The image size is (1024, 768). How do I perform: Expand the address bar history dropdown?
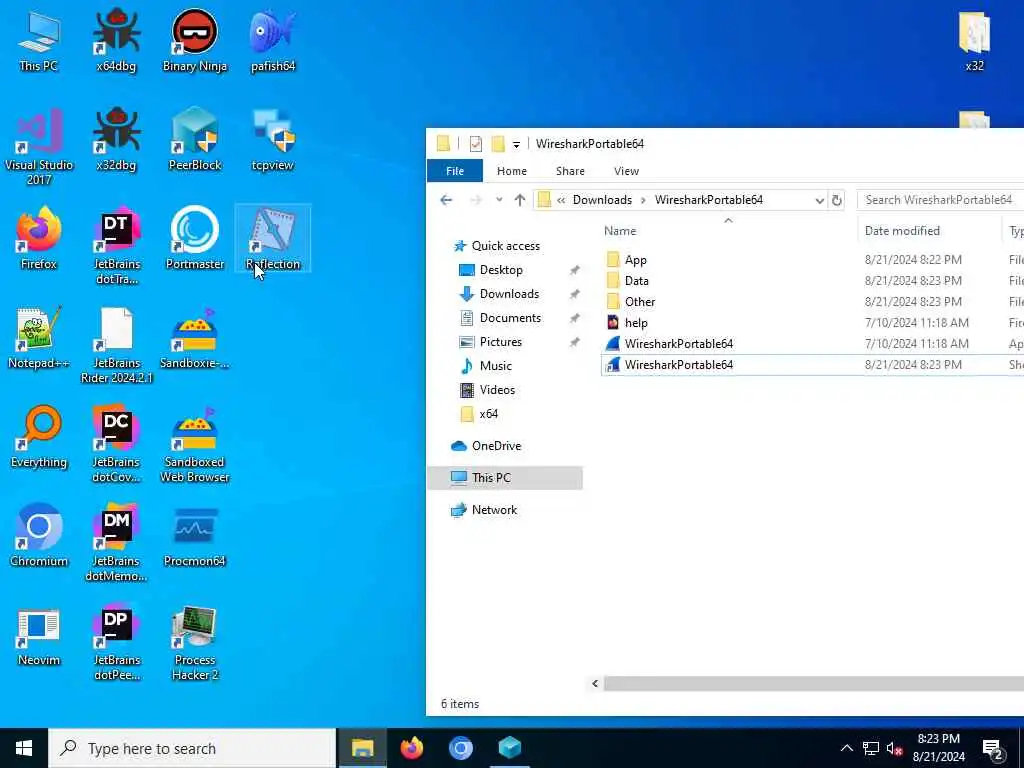pyautogui.click(x=820, y=200)
